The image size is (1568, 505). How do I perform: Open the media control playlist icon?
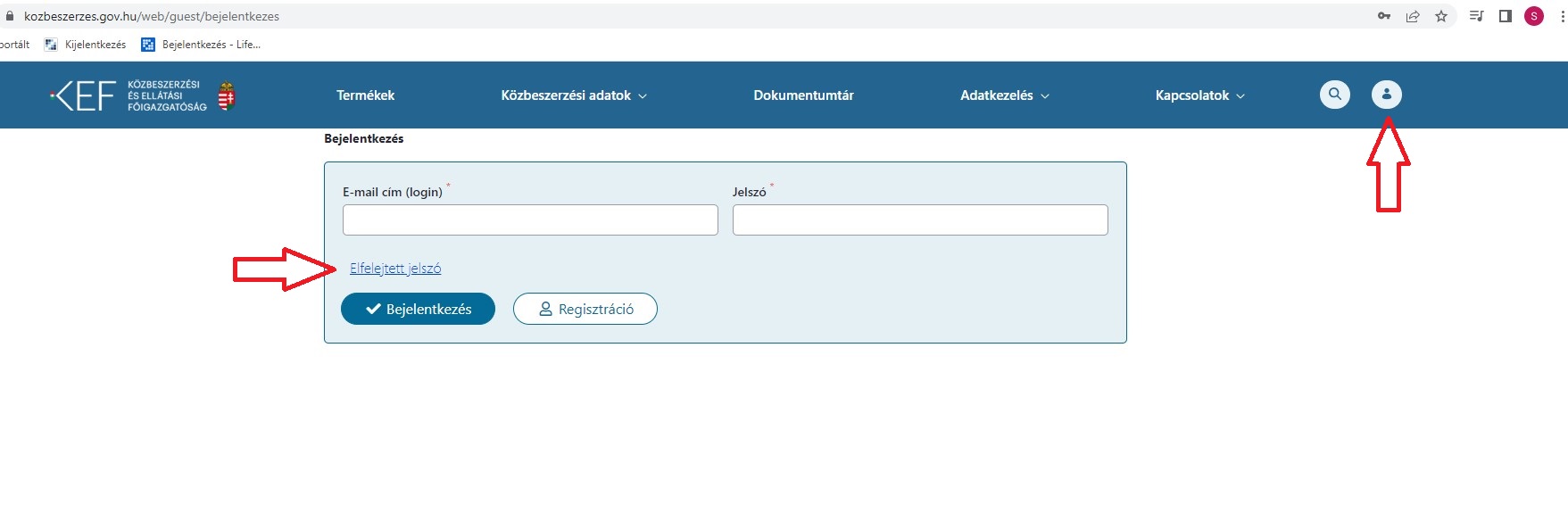tap(1476, 16)
